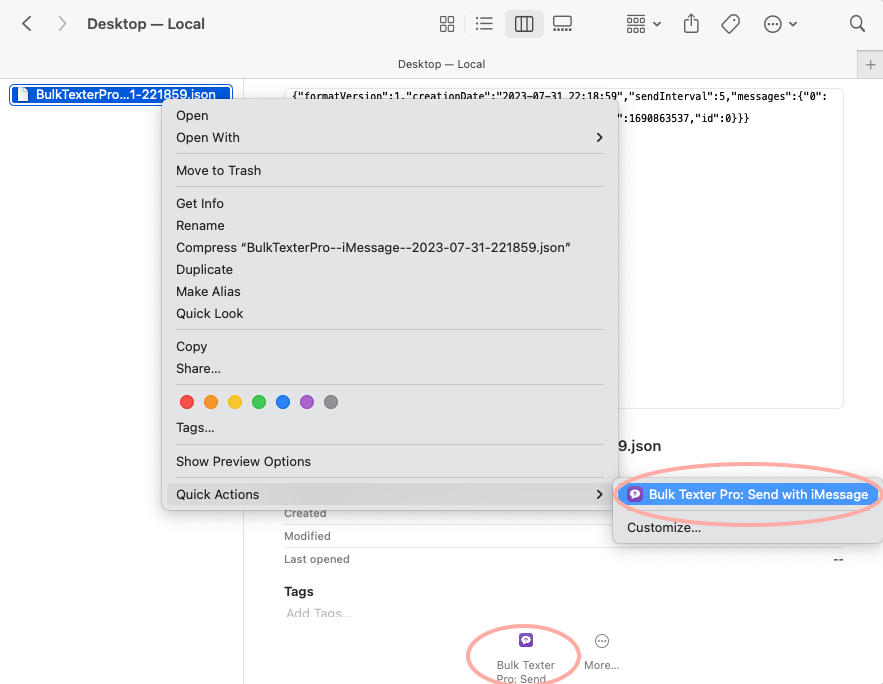The width and height of the screenshot is (883, 684).
Task: Open the More actions dropdown menu
Action: (x=780, y=23)
